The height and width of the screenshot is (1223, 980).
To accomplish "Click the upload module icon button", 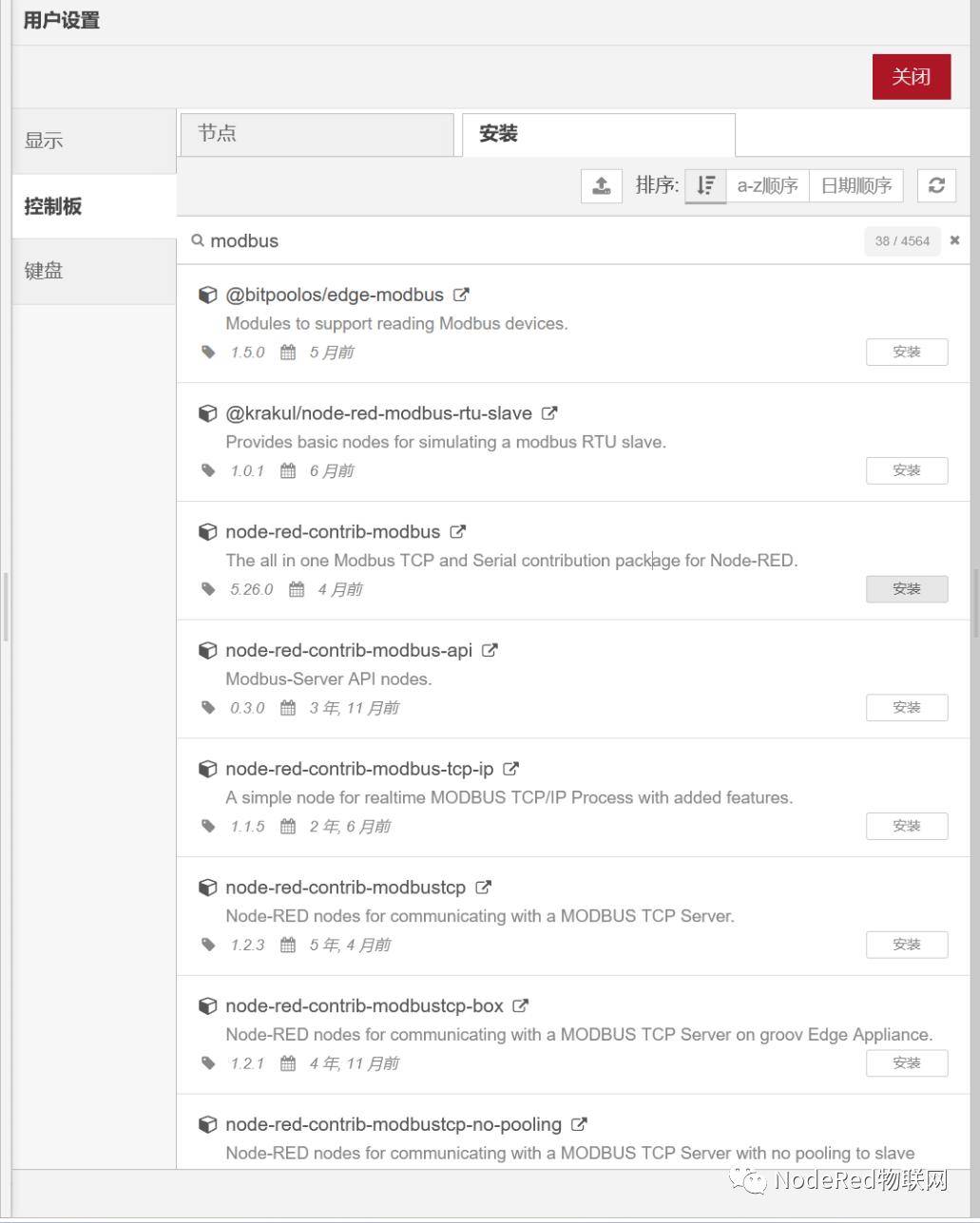I will [602, 185].
